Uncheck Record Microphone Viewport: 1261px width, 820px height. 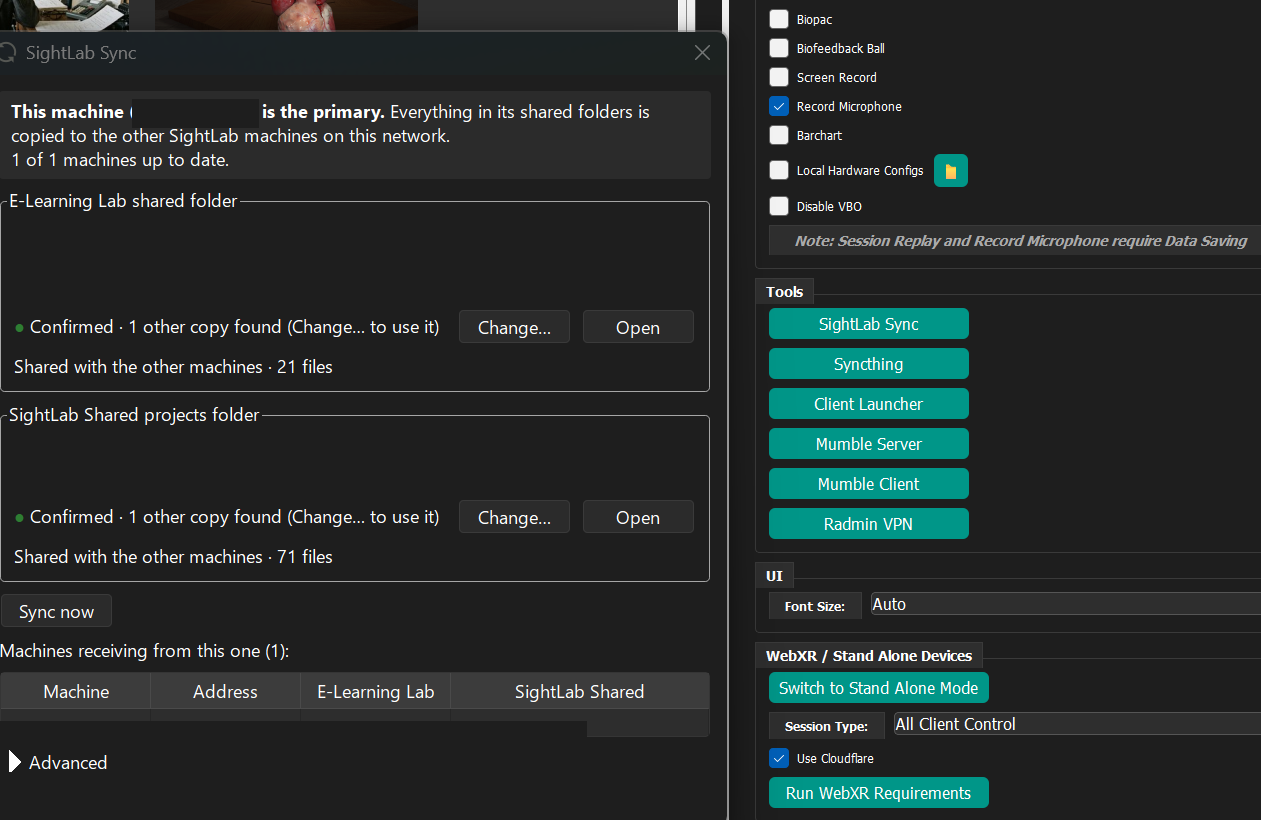click(779, 106)
